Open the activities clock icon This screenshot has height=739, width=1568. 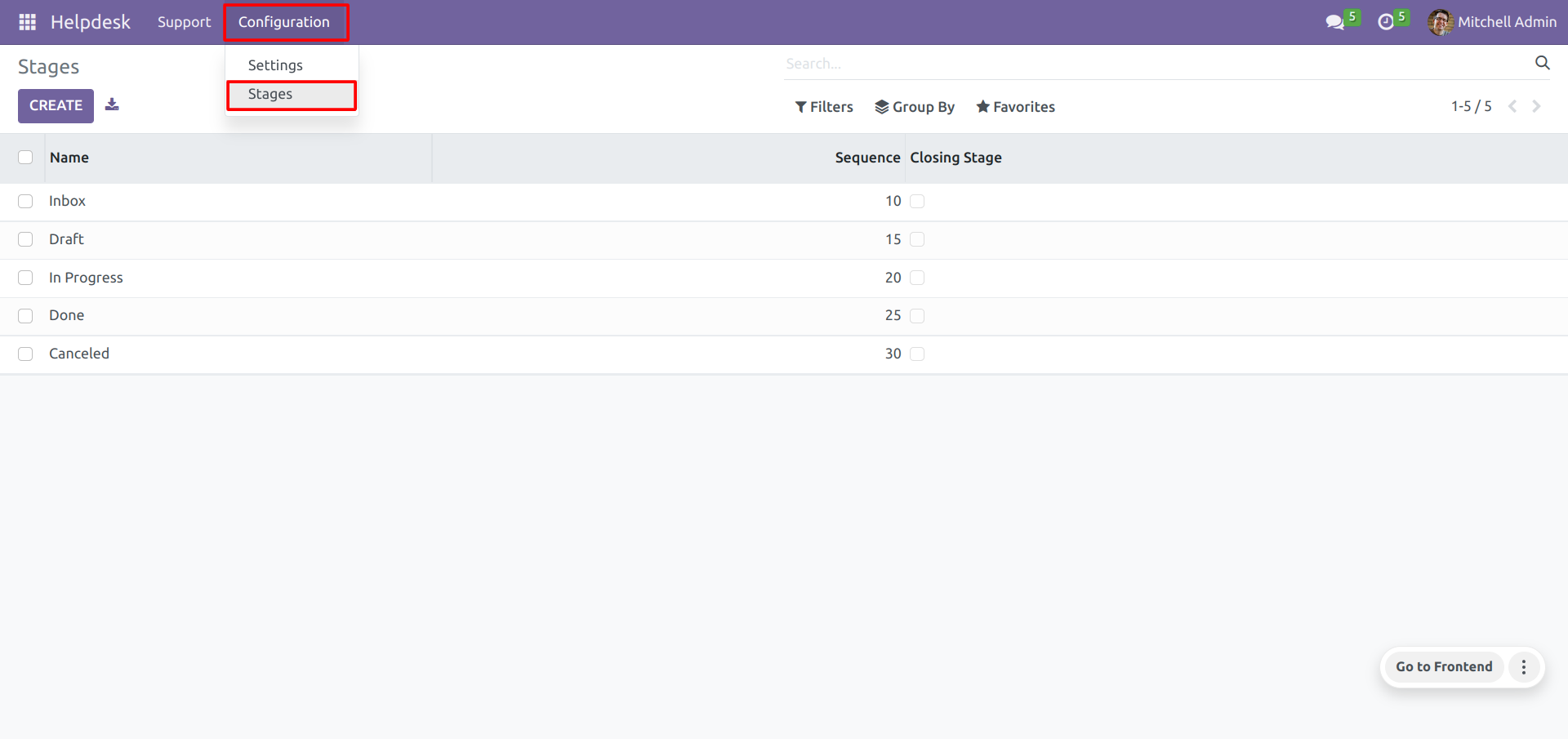[x=1386, y=22]
